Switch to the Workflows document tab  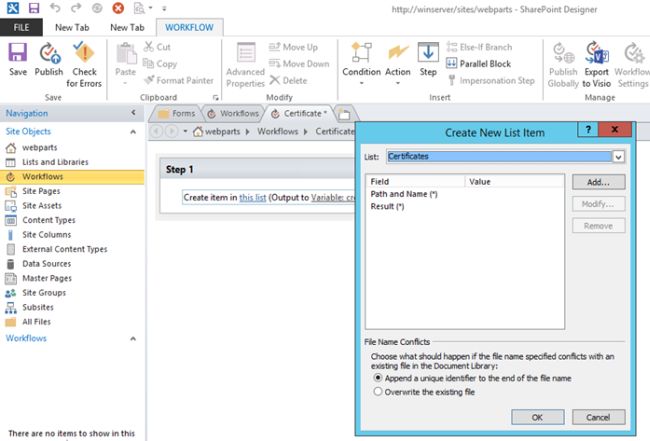[233, 113]
